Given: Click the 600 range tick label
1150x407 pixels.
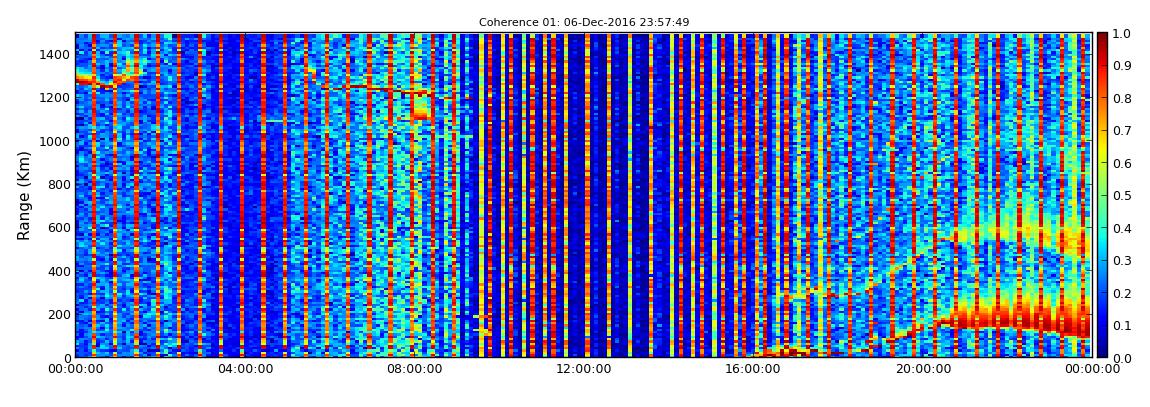Looking at the screenshot, I should 60,227.
